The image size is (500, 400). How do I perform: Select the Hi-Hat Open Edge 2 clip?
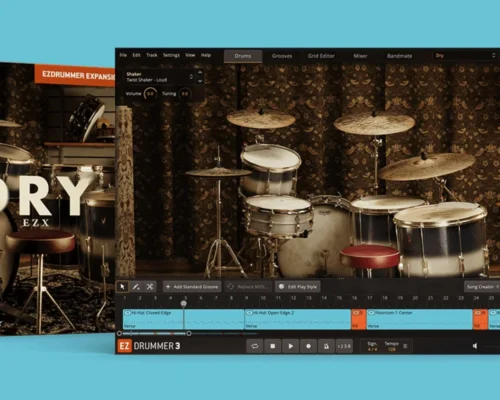coord(298,319)
